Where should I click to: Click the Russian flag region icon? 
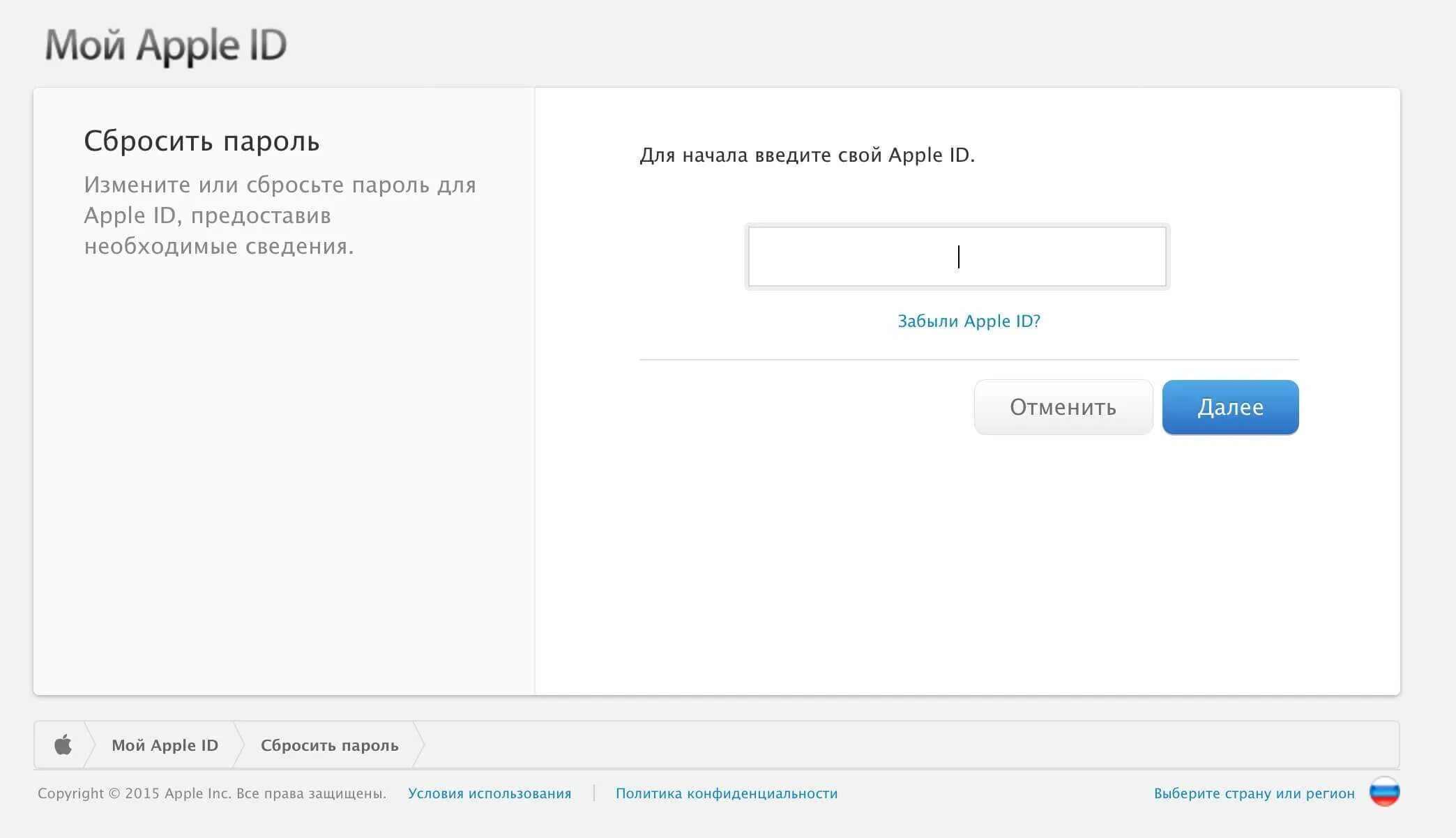[1384, 793]
